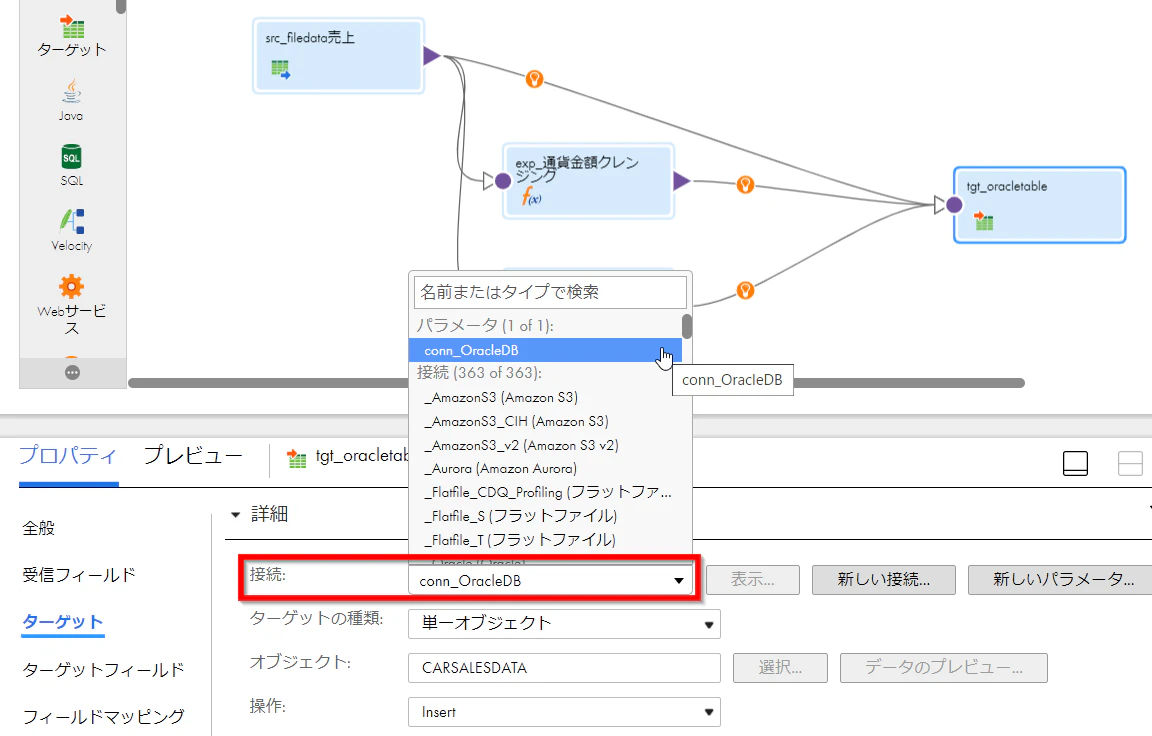Click the input port of expression node

pyautogui.click(x=503, y=181)
